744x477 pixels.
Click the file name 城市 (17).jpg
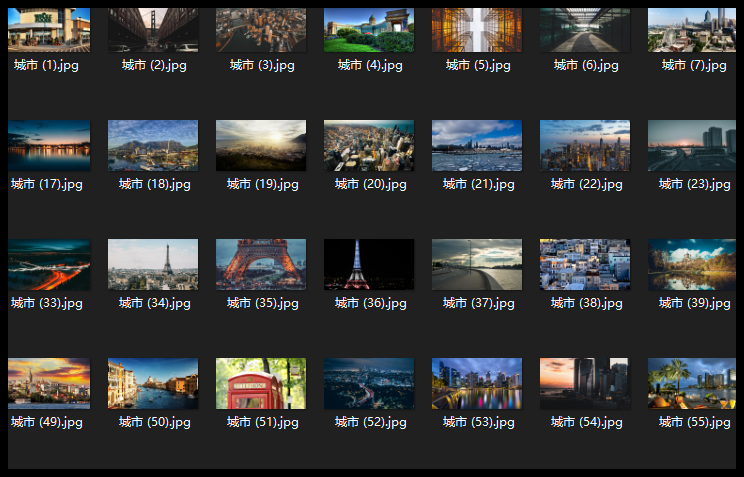click(x=46, y=184)
